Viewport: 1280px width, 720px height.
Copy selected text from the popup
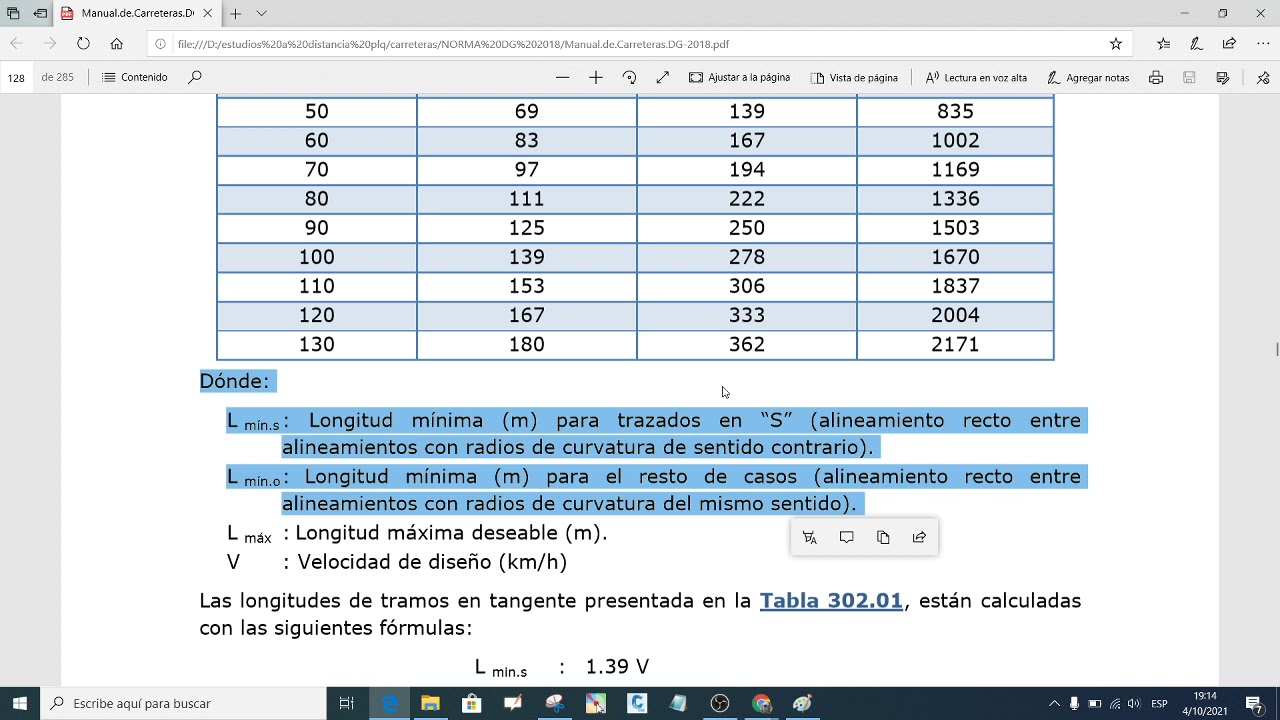(883, 538)
